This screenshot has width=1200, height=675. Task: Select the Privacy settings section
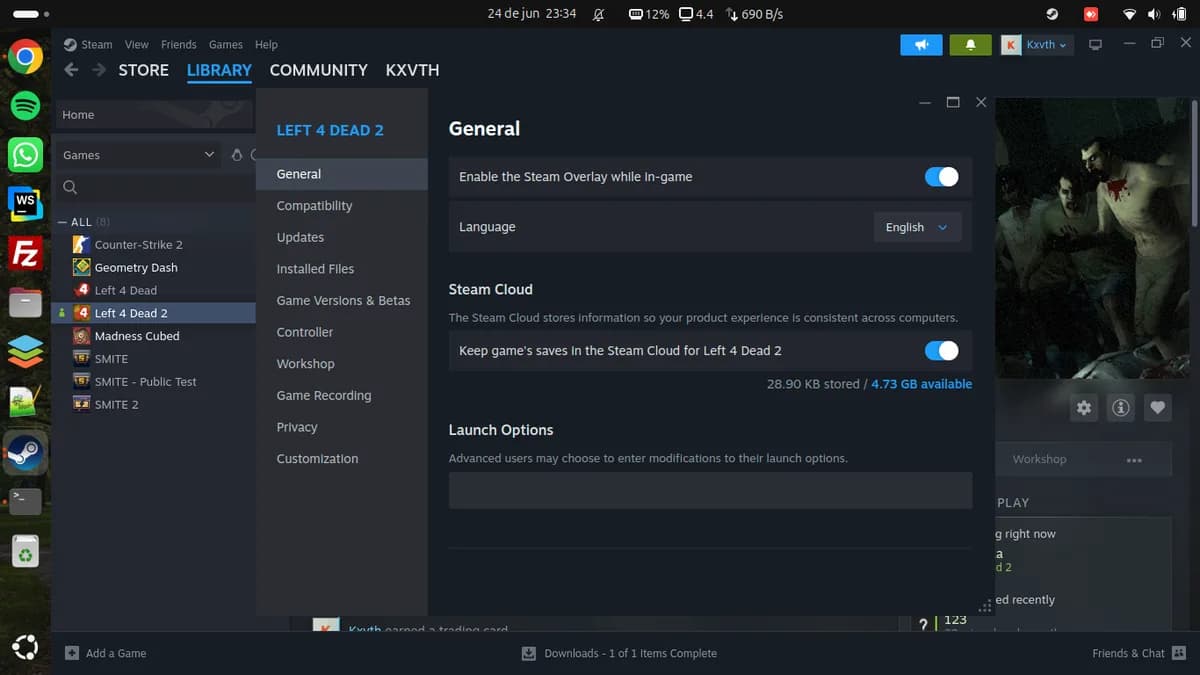[x=342, y=427]
